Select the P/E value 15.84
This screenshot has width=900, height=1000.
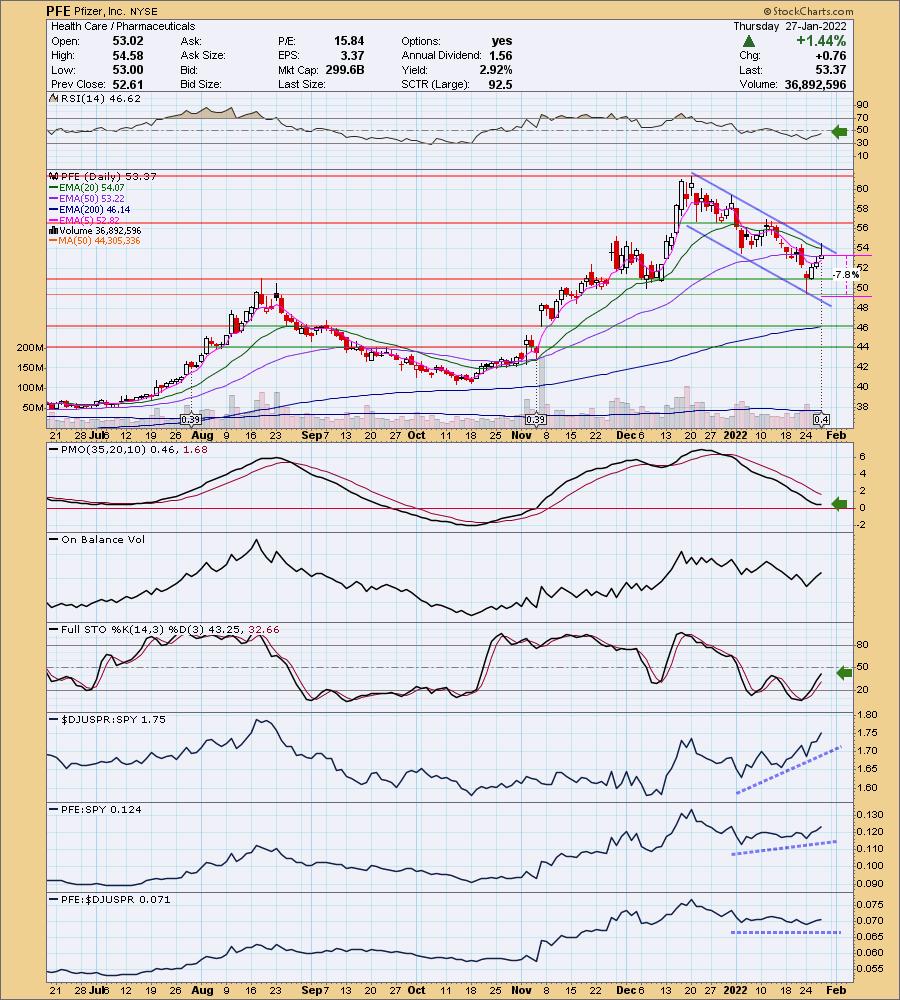(349, 41)
